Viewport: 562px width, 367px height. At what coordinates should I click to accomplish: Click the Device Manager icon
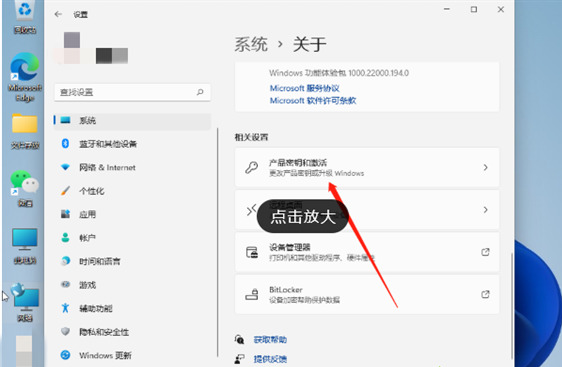click(x=252, y=252)
